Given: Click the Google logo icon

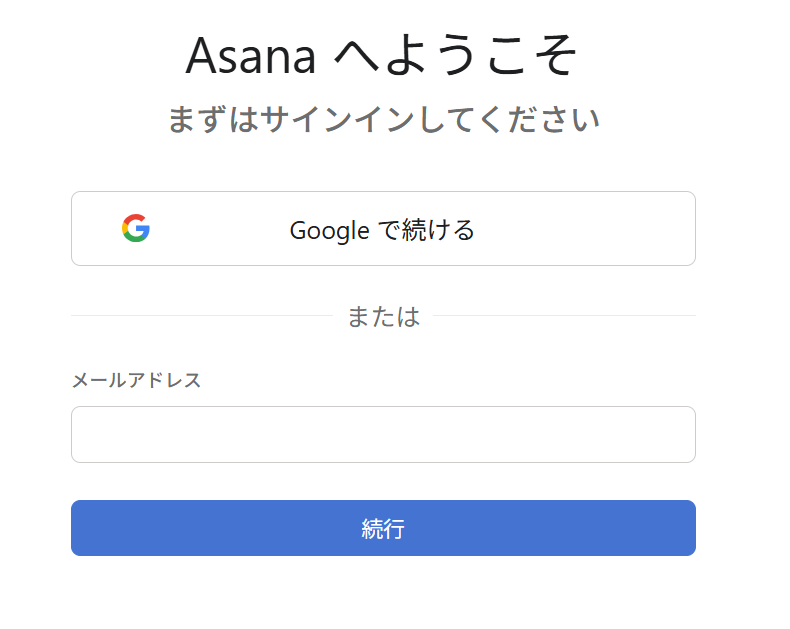Looking at the screenshot, I should point(136,229).
